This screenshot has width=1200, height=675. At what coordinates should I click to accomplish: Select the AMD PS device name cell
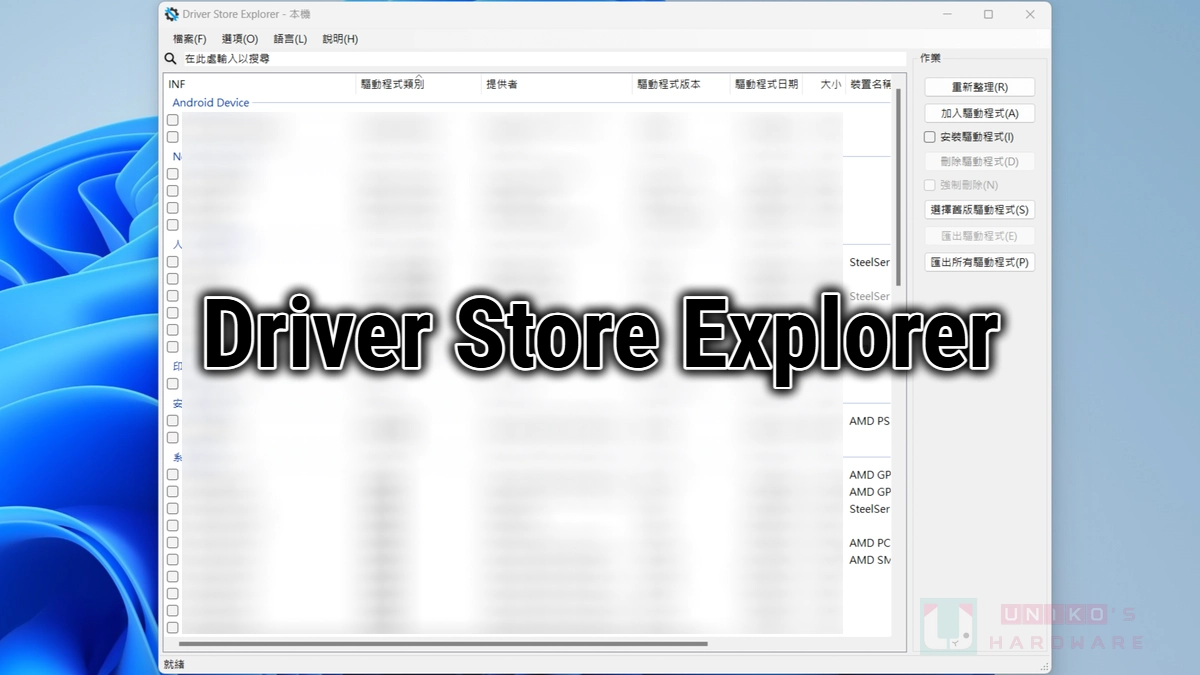869,421
